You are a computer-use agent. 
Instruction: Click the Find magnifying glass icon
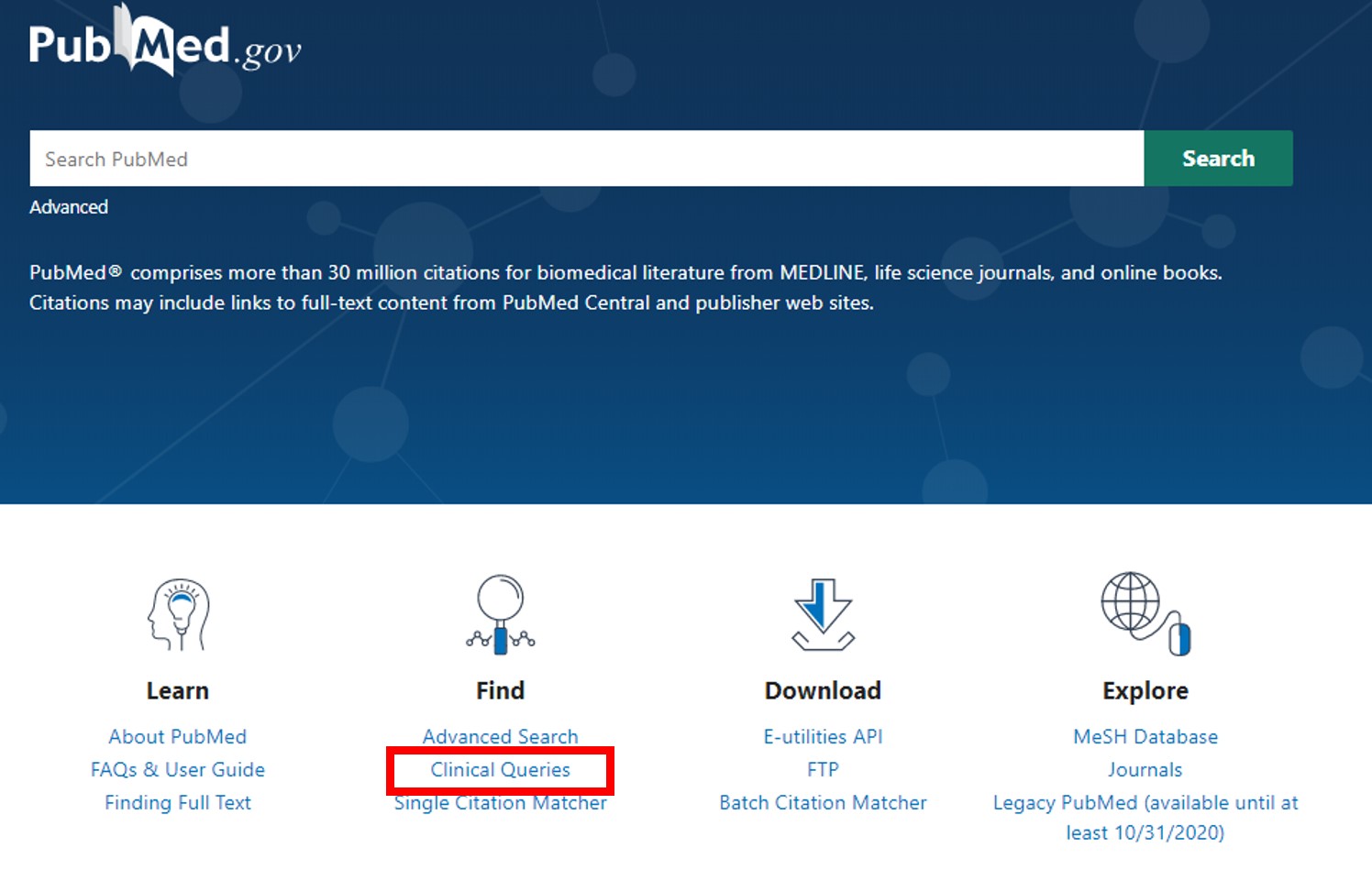click(x=500, y=614)
